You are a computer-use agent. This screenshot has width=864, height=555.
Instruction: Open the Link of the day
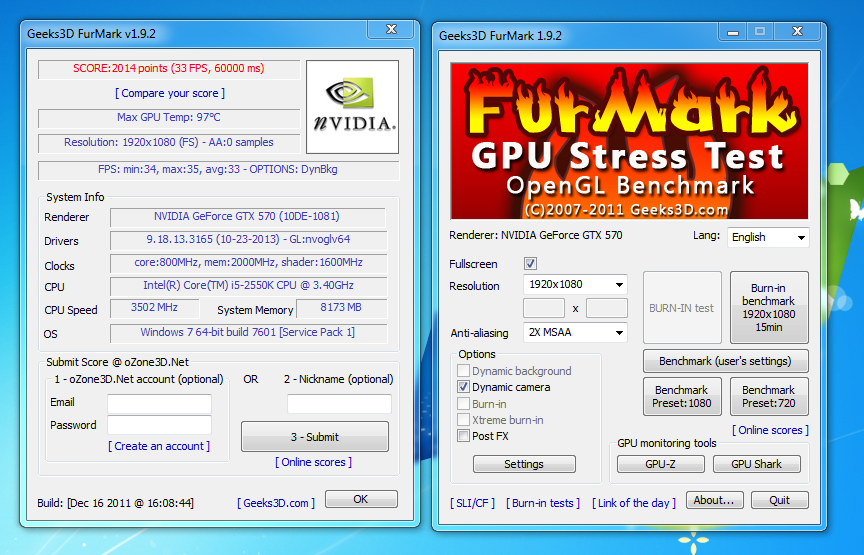coord(634,503)
